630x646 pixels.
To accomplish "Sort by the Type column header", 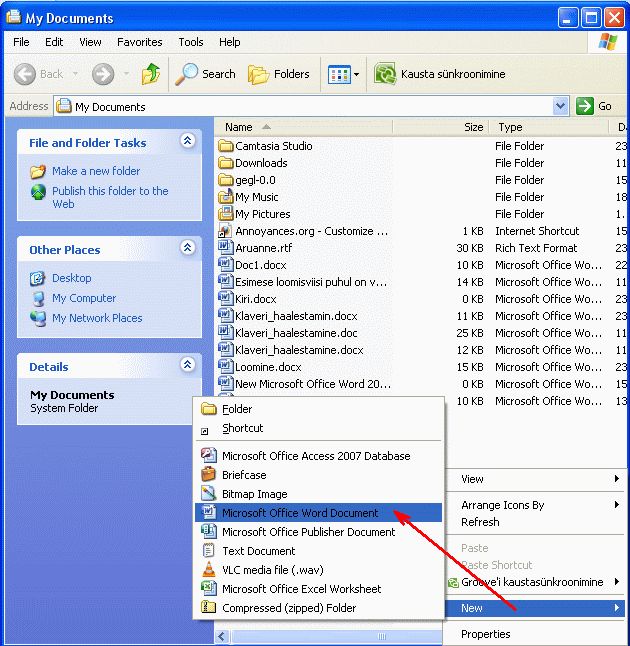I will pyautogui.click(x=549, y=127).
